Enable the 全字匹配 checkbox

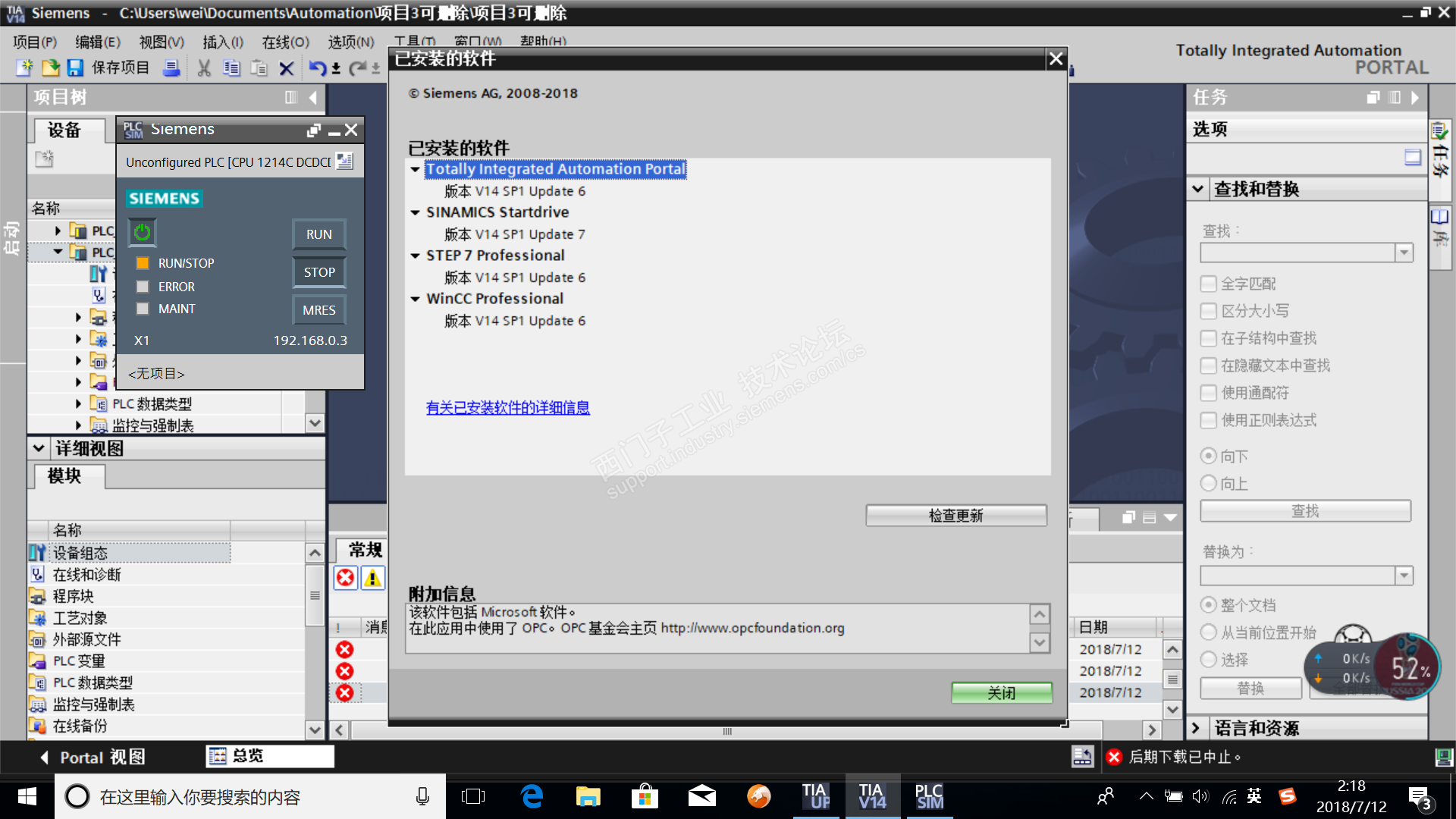tap(1209, 284)
